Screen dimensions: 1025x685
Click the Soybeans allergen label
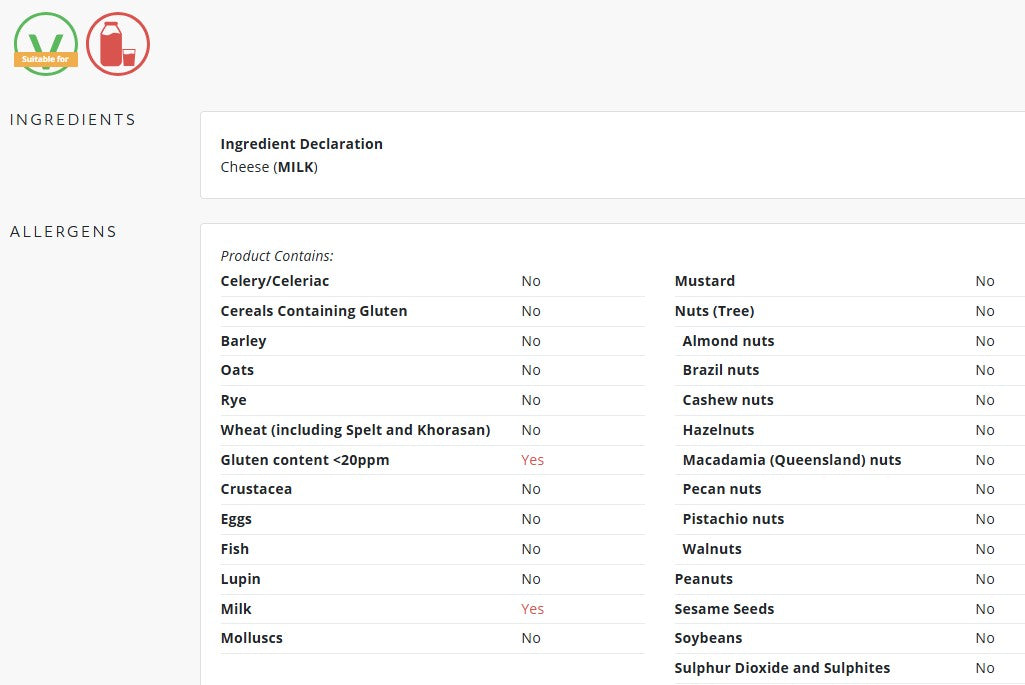(x=708, y=638)
